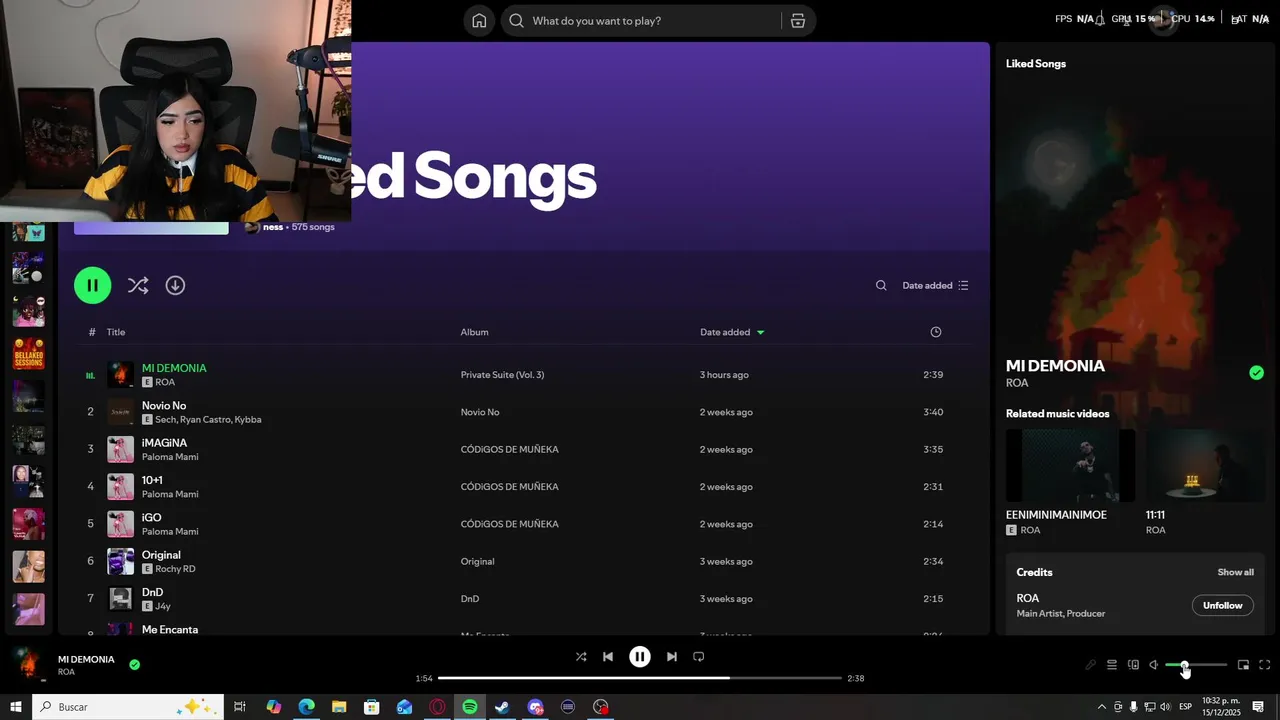Go to Spotify Home
Image resolution: width=1280 pixels, height=720 pixels.
pos(479,21)
